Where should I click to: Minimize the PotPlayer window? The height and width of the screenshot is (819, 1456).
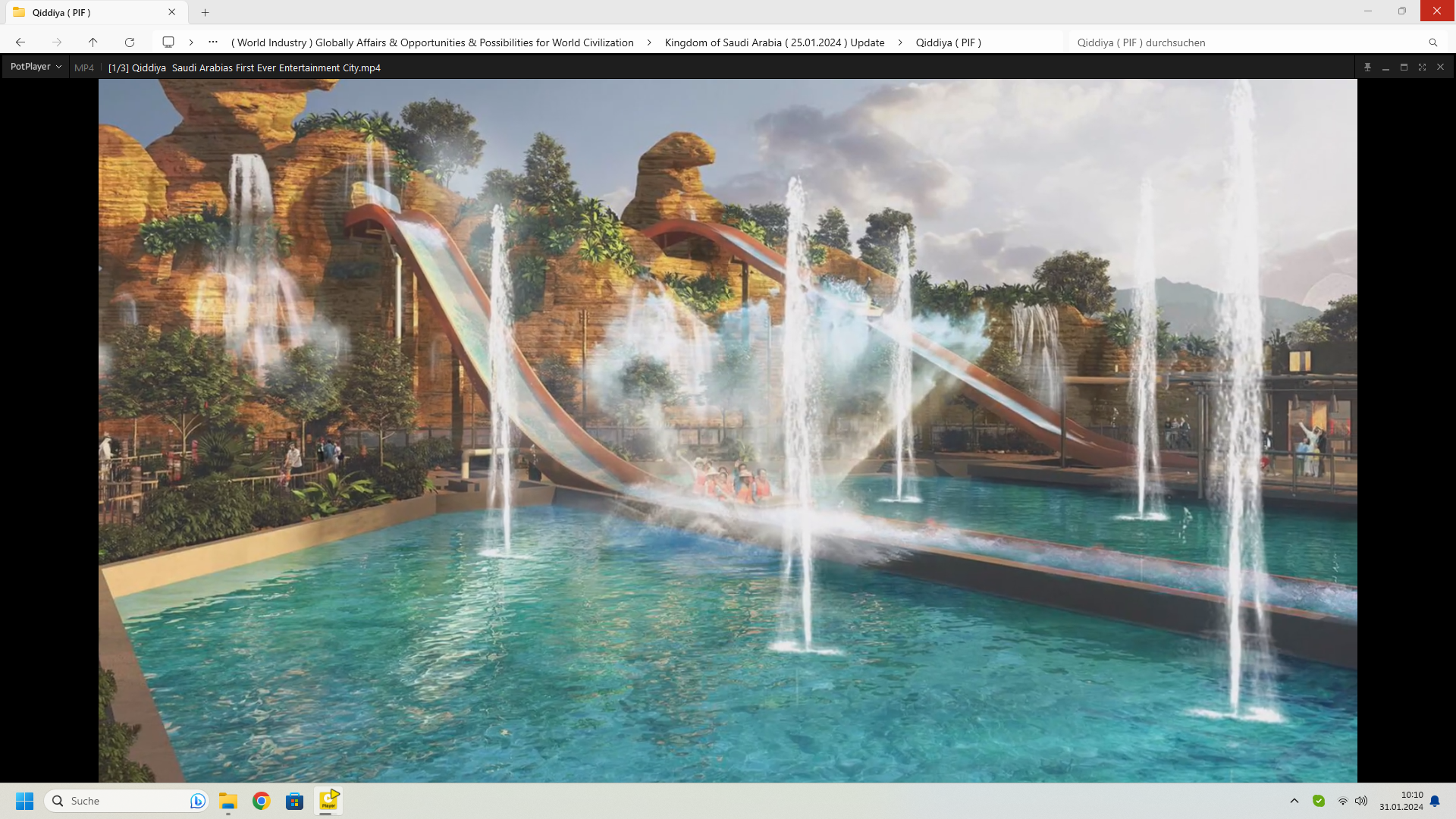coord(1385,67)
